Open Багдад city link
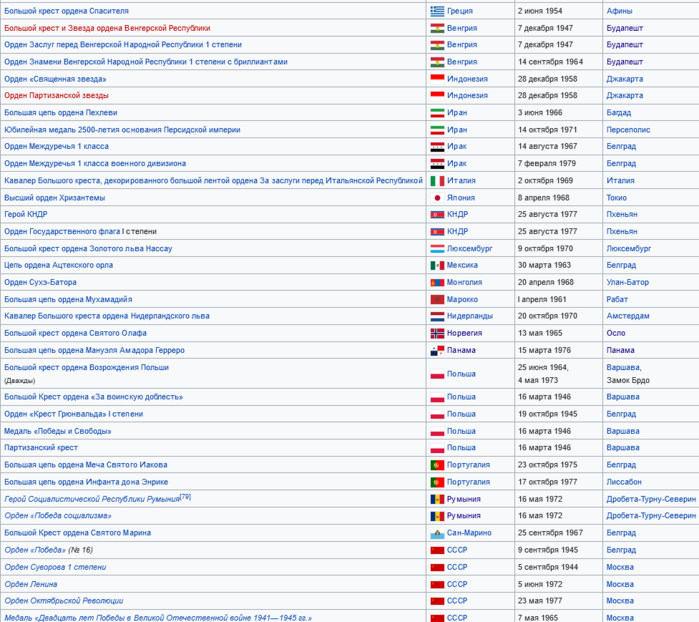 [x=618, y=113]
